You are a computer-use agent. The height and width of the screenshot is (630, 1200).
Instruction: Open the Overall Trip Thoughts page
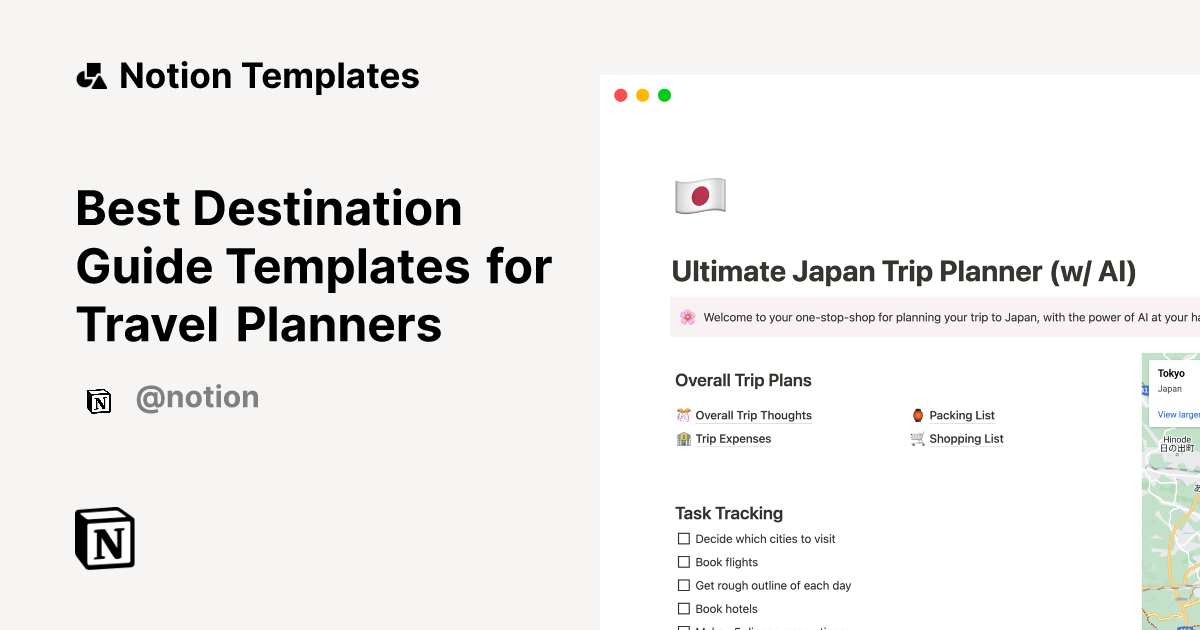coord(753,415)
